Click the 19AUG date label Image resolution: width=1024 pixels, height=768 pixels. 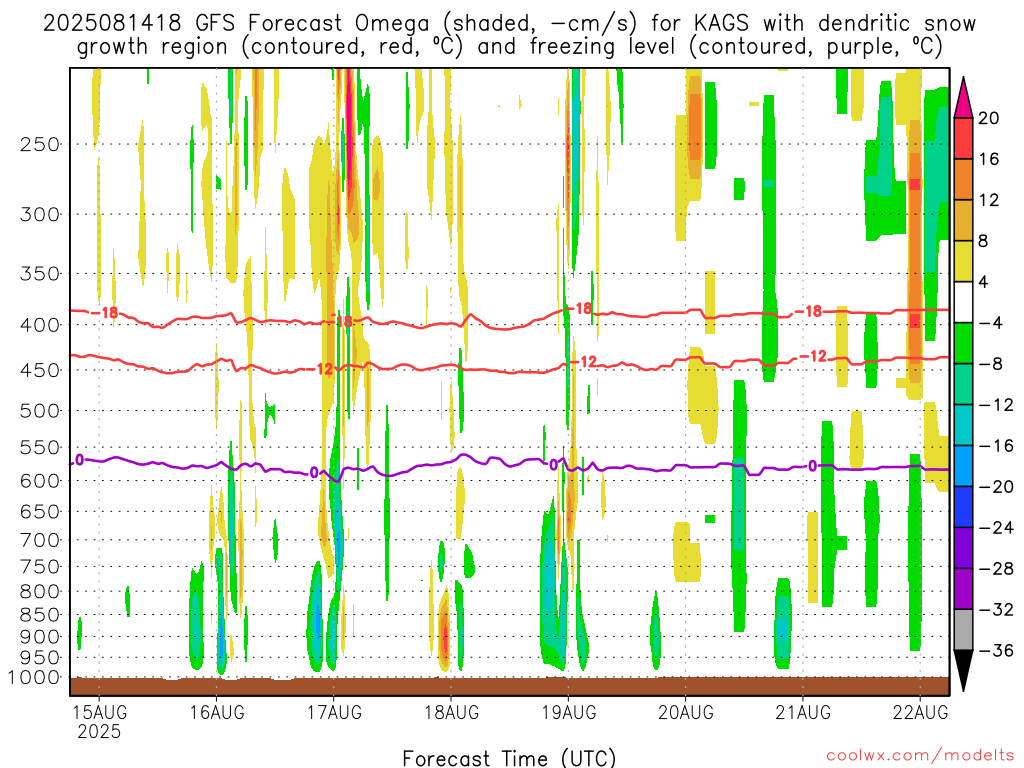pos(569,712)
